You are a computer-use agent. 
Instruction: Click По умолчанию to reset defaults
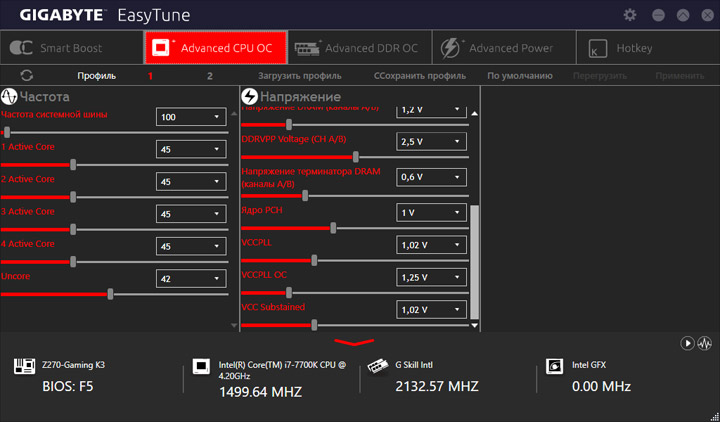click(520, 76)
